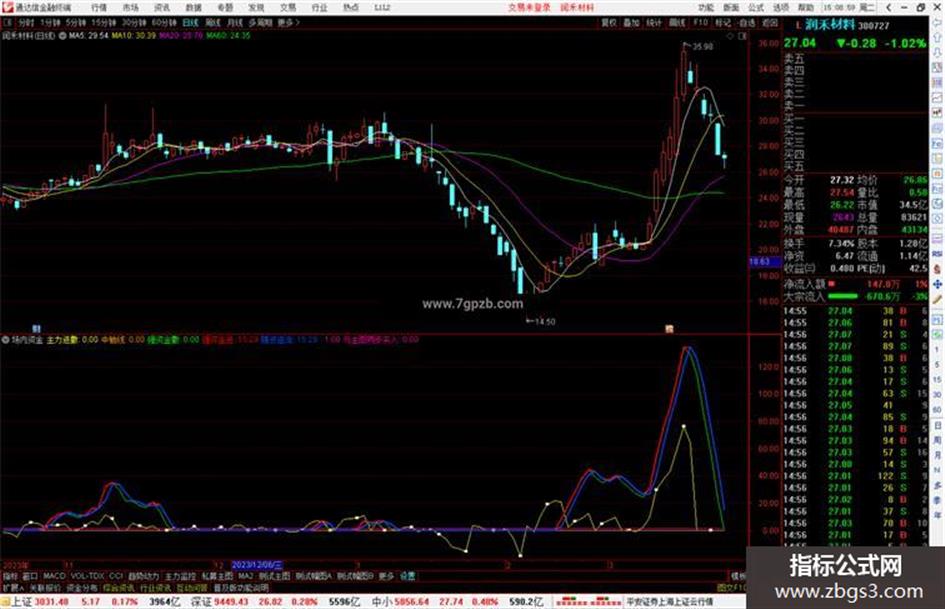This screenshot has width=945, height=609.
Task: Click the stock name 润禾材料 header
Action: pos(830,25)
